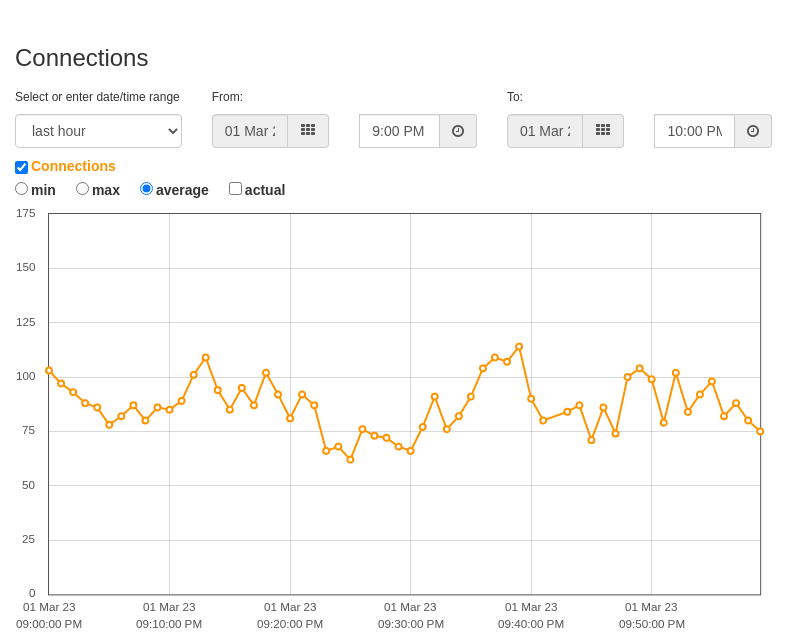Open the From date calendar picker icon

[x=308, y=131]
